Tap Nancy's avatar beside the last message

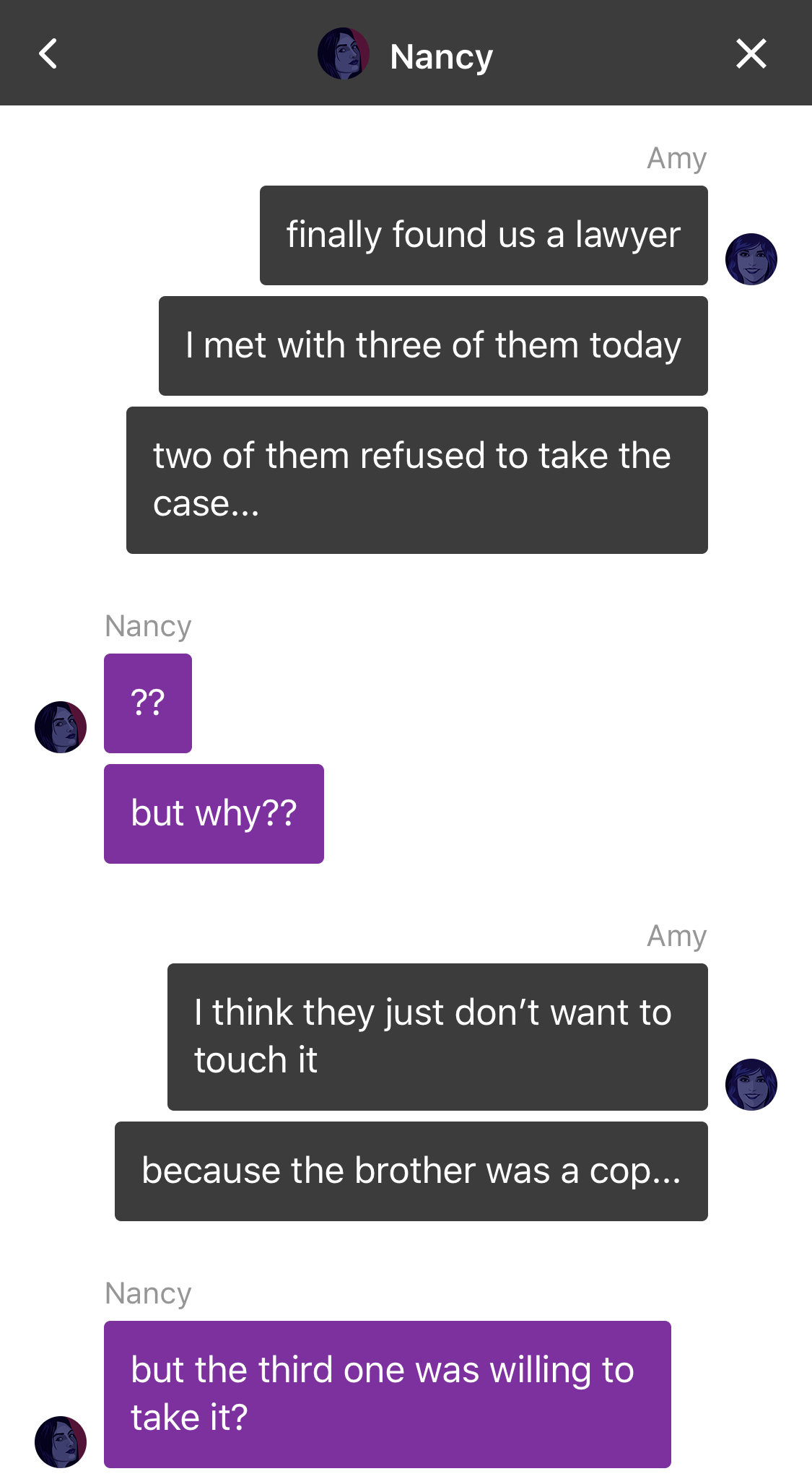[x=61, y=1442]
